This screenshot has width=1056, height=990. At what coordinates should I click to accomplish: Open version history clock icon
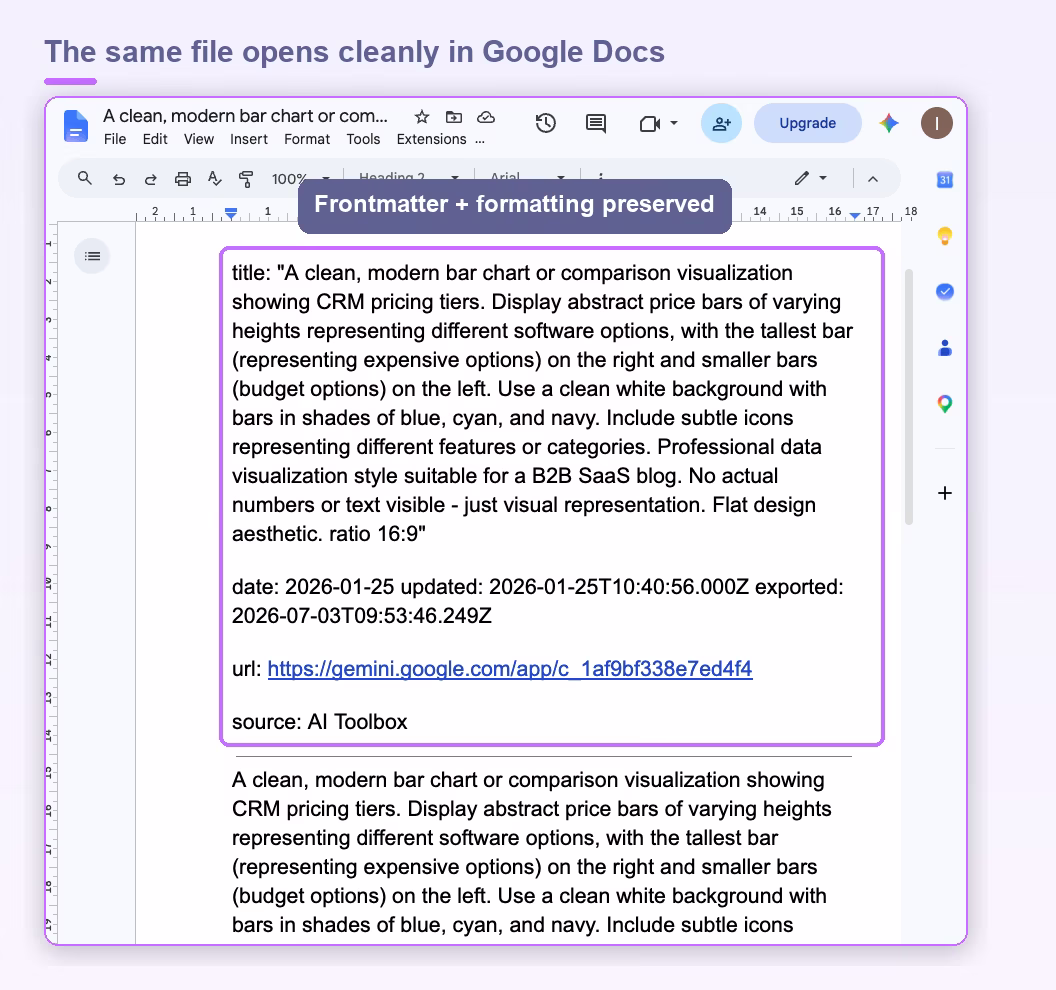tap(546, 123)
